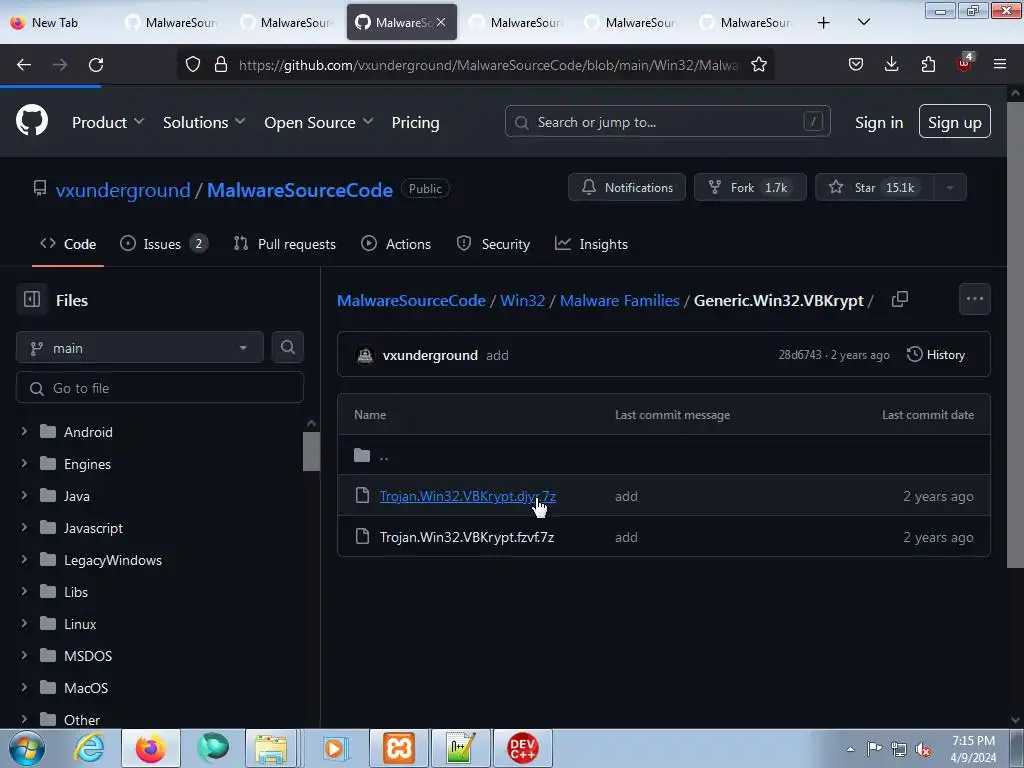The width and height of the screenshot is (1024, 768).
Task: Open the Pocket save icon
Action: [856, 65]
